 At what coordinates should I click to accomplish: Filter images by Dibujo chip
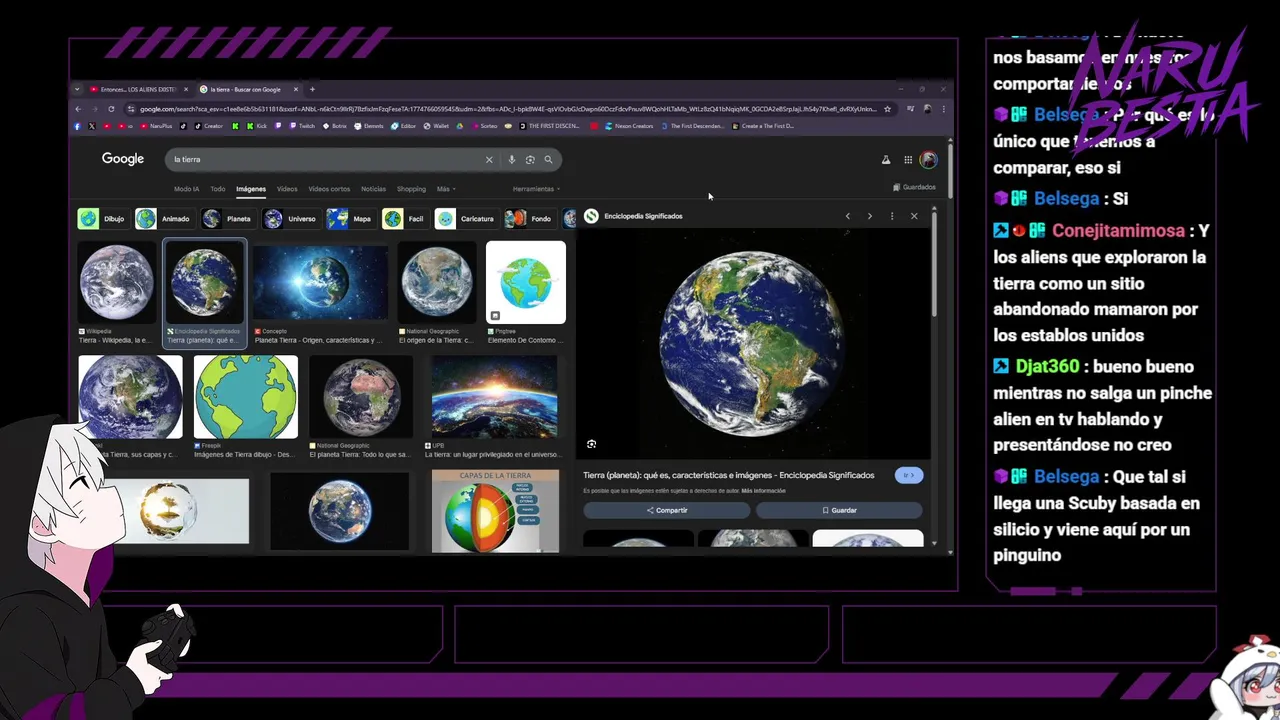point(102,219)
